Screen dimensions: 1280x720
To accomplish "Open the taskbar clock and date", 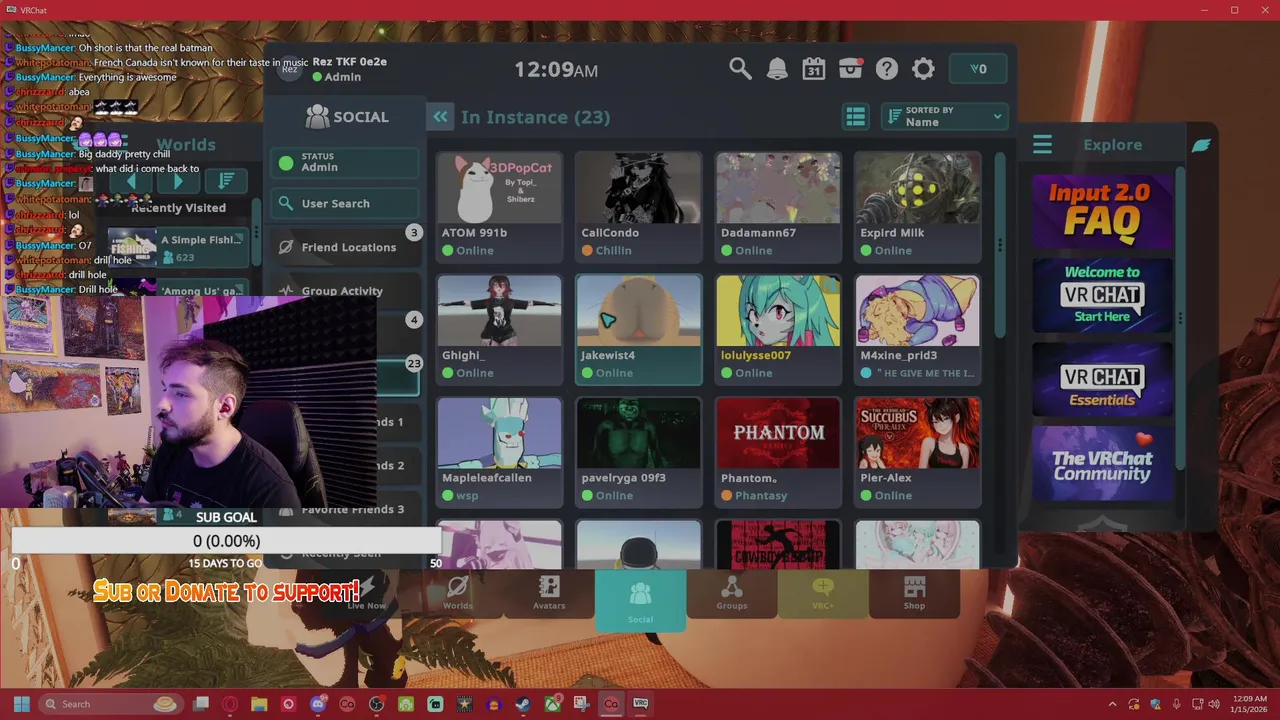I will coord(1250,704).
